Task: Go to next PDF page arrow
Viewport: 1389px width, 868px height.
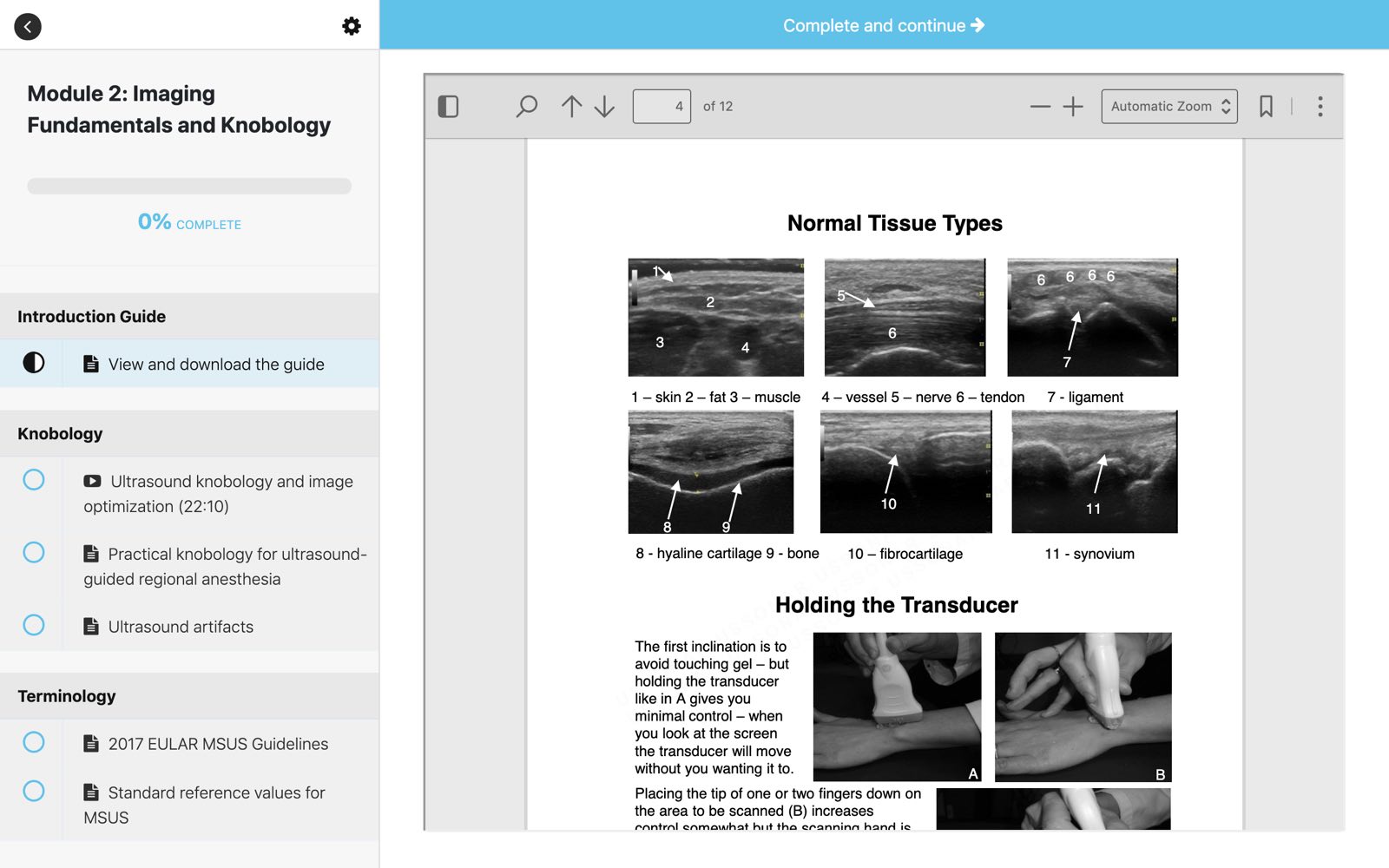Action: [x=604, y=107]
